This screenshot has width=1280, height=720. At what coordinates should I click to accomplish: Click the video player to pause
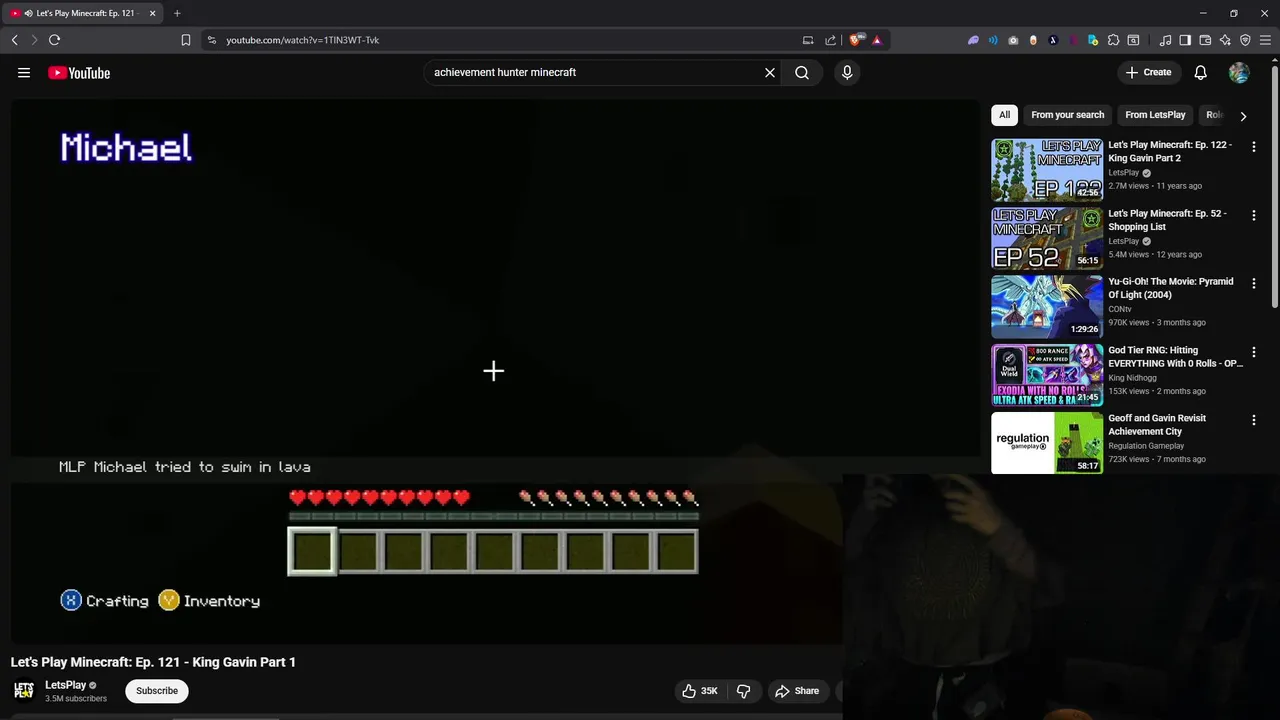coord(495,370)
